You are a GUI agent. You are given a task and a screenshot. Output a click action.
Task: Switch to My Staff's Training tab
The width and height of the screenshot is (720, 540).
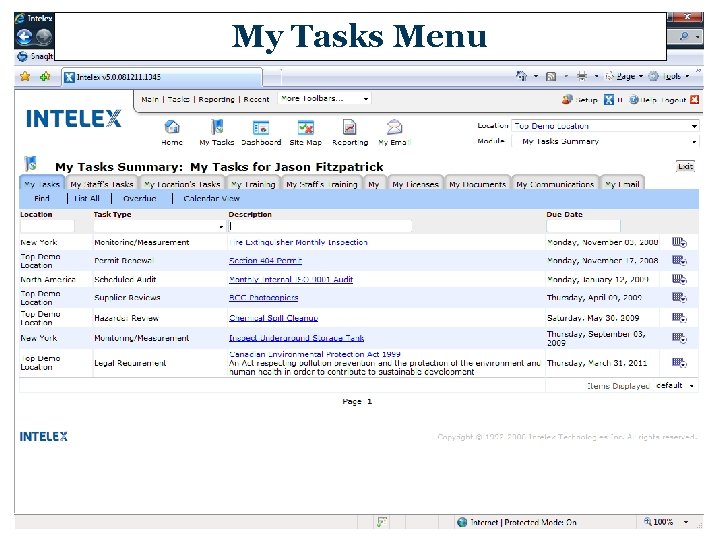[x=321, y=184]
